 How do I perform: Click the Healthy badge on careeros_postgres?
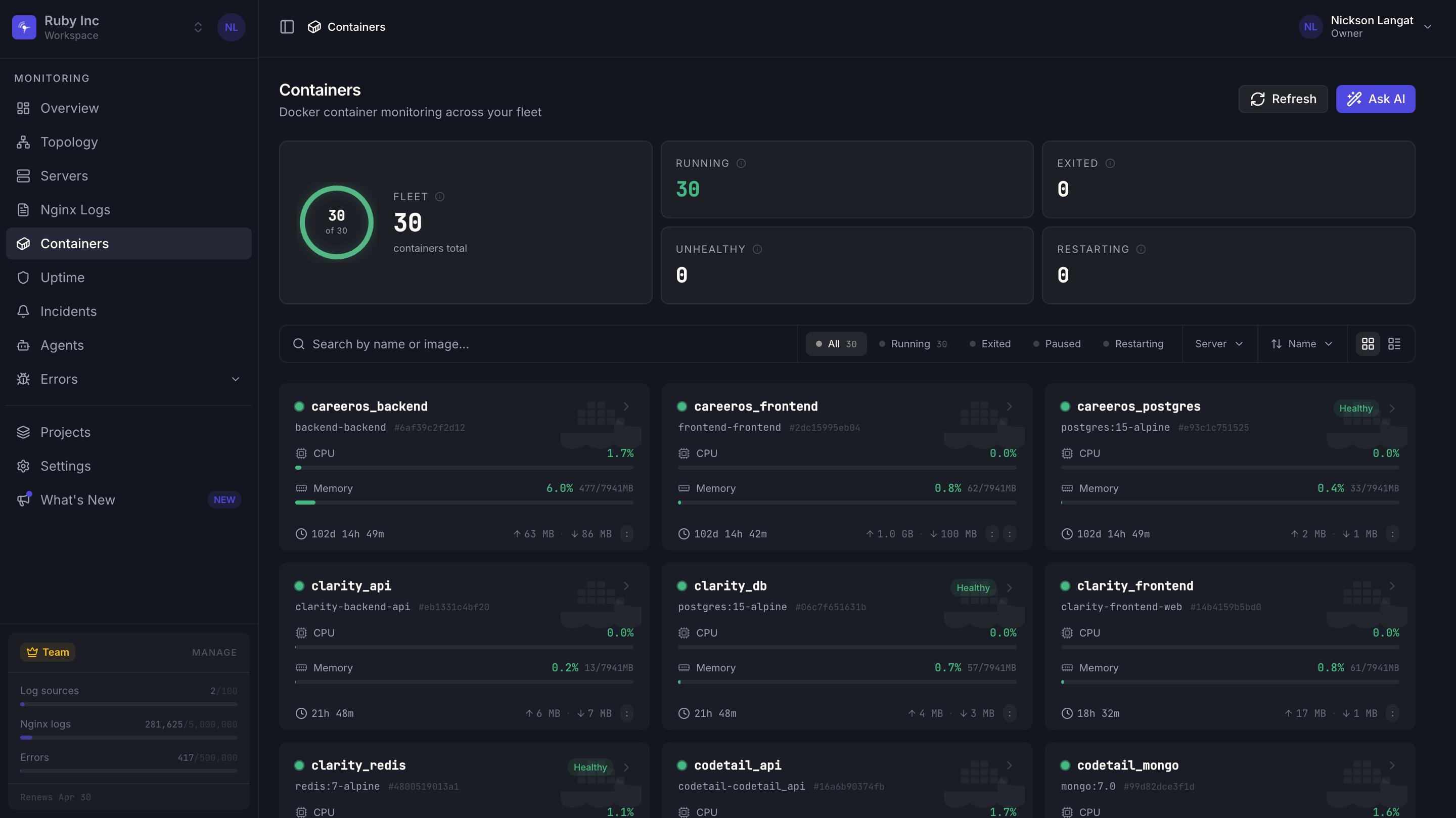point(1355,408)
